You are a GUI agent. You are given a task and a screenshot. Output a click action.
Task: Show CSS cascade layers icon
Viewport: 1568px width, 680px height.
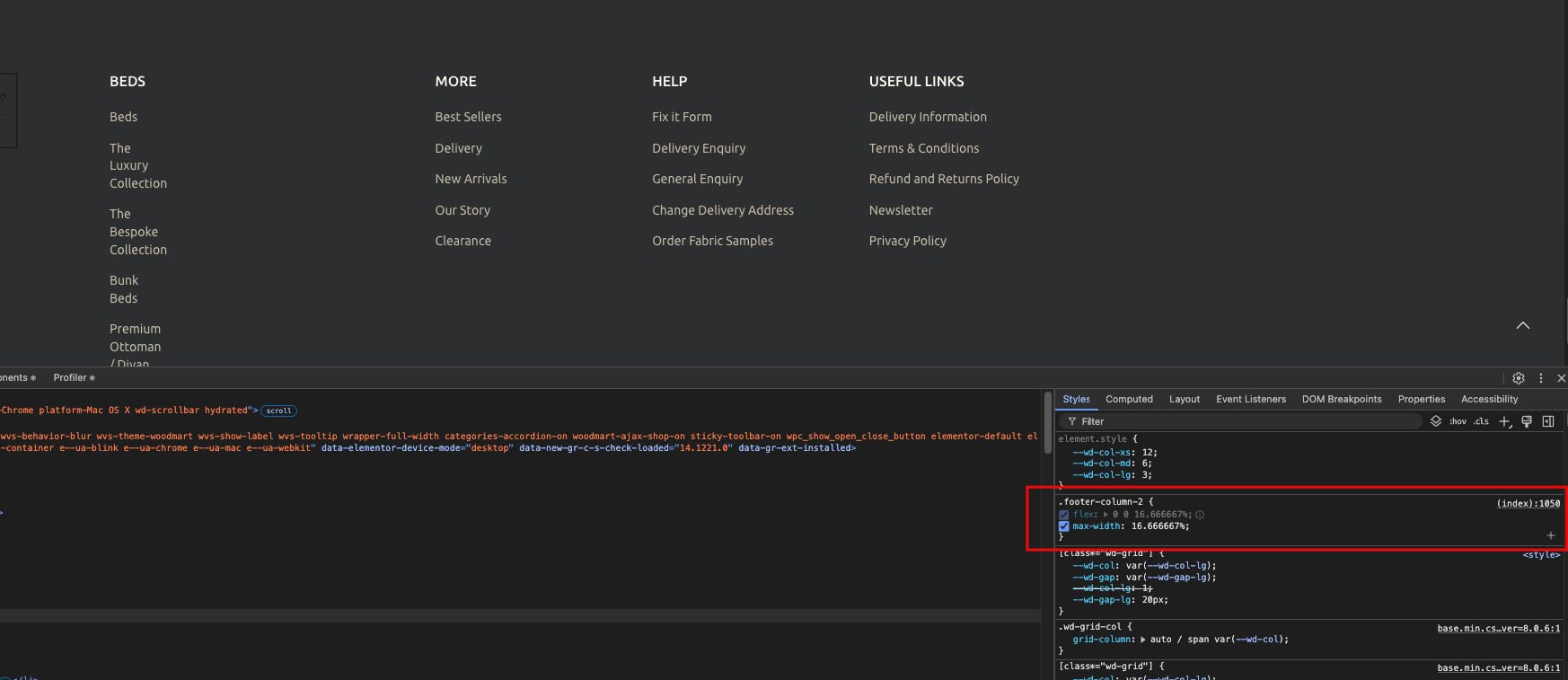[x=1436, y=421]
